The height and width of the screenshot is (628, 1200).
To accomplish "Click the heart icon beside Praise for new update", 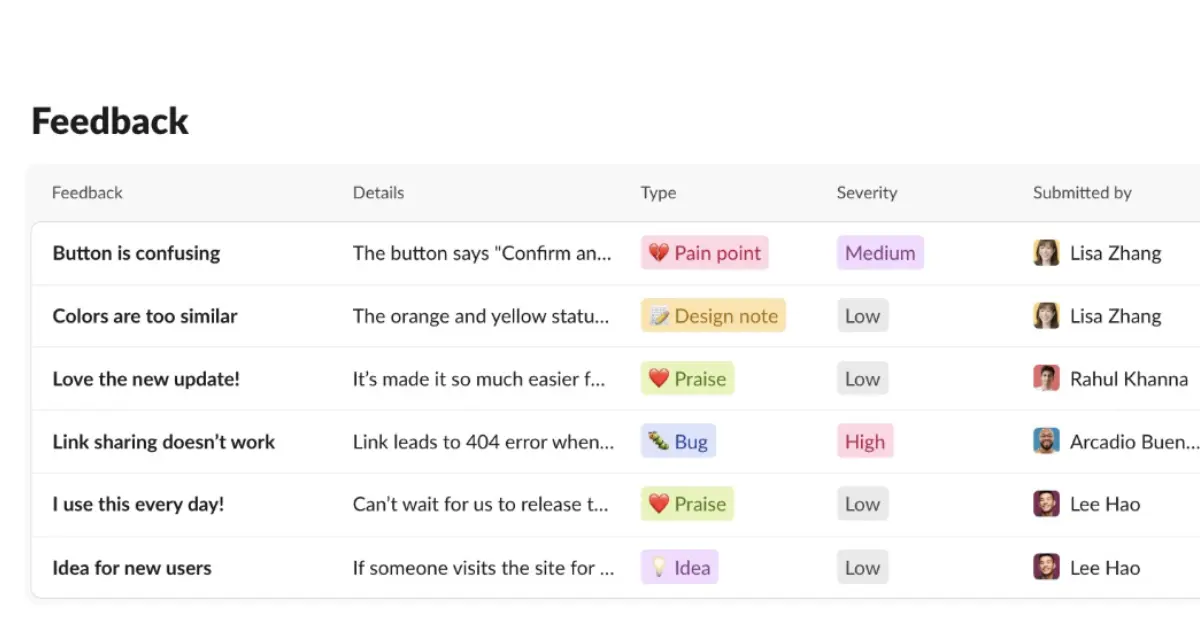I will tap(657, 378).
